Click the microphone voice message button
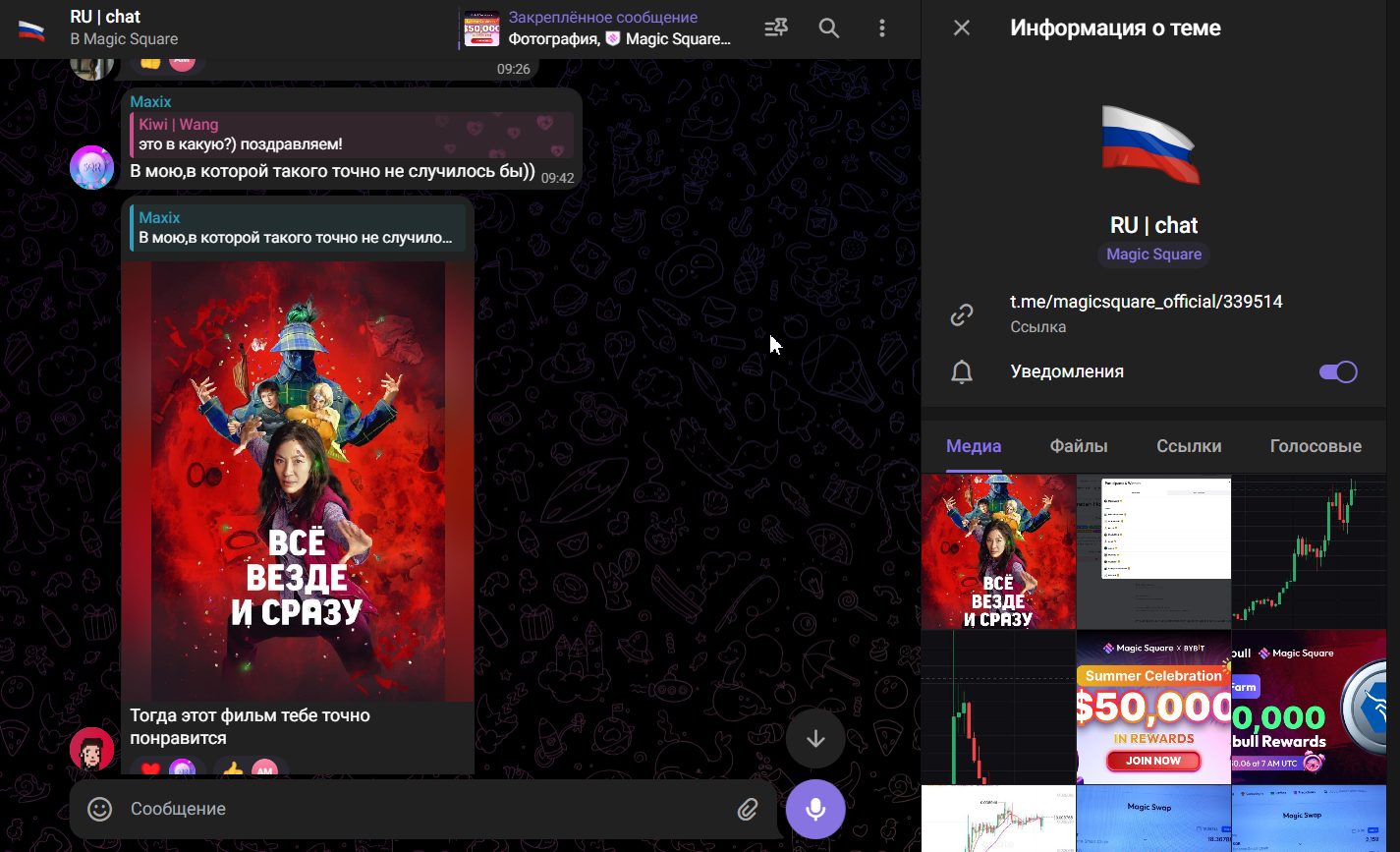 [815, 809]
